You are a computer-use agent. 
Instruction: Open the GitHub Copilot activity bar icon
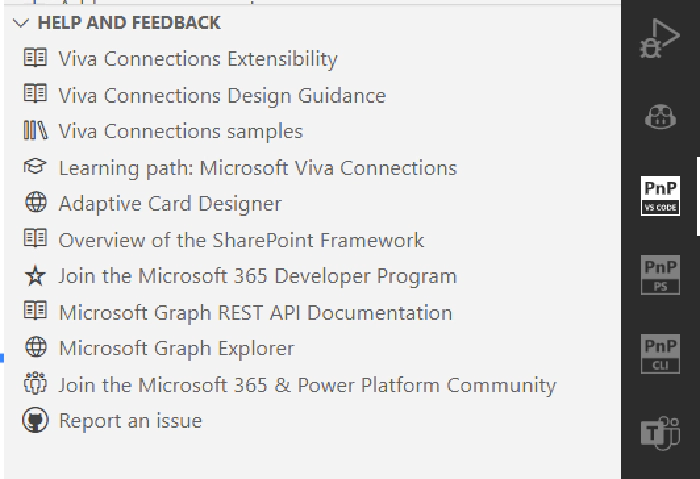click(x=659, y=117)
